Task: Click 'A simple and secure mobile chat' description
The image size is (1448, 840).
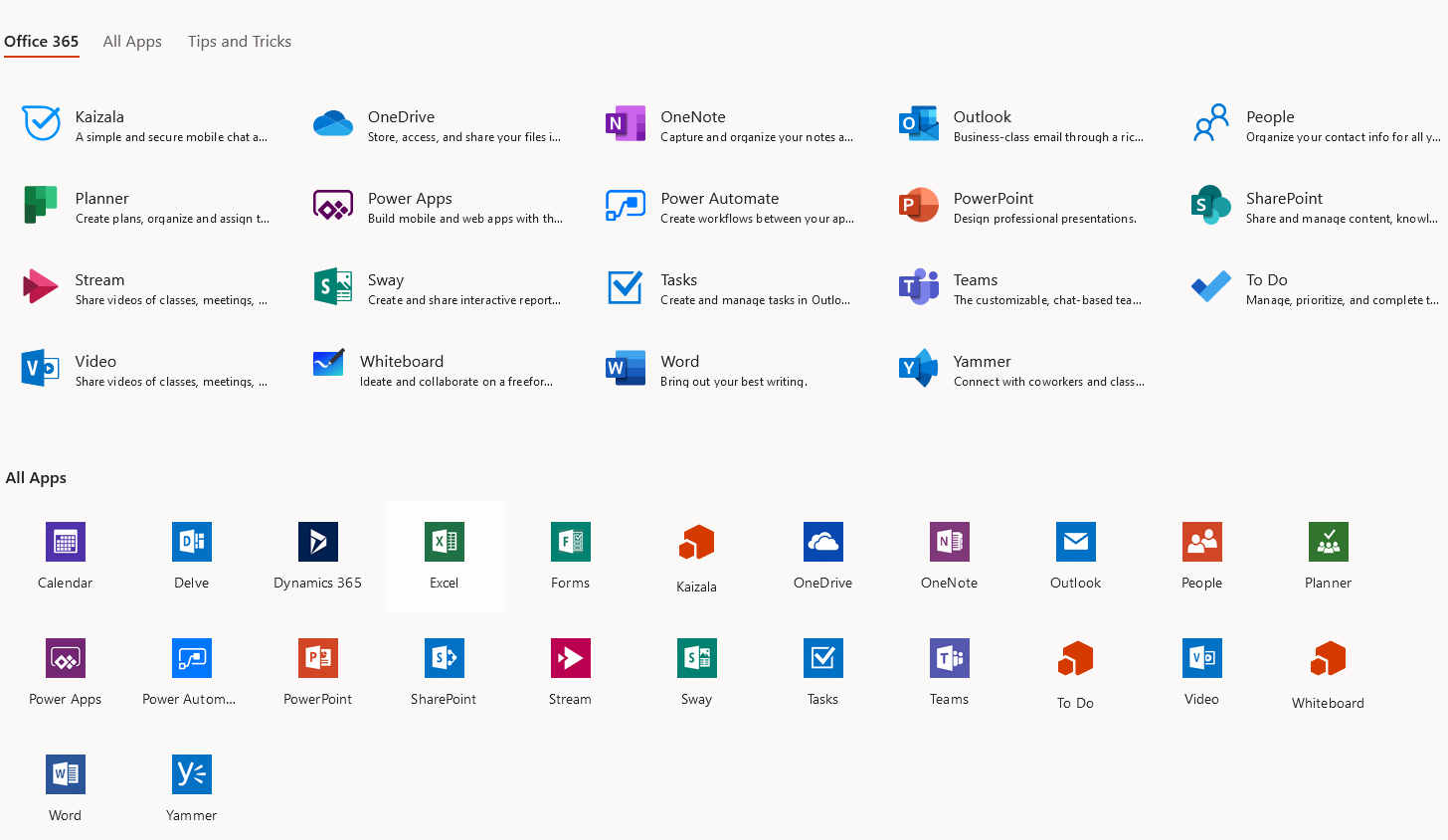Action: tap(171, 137)
